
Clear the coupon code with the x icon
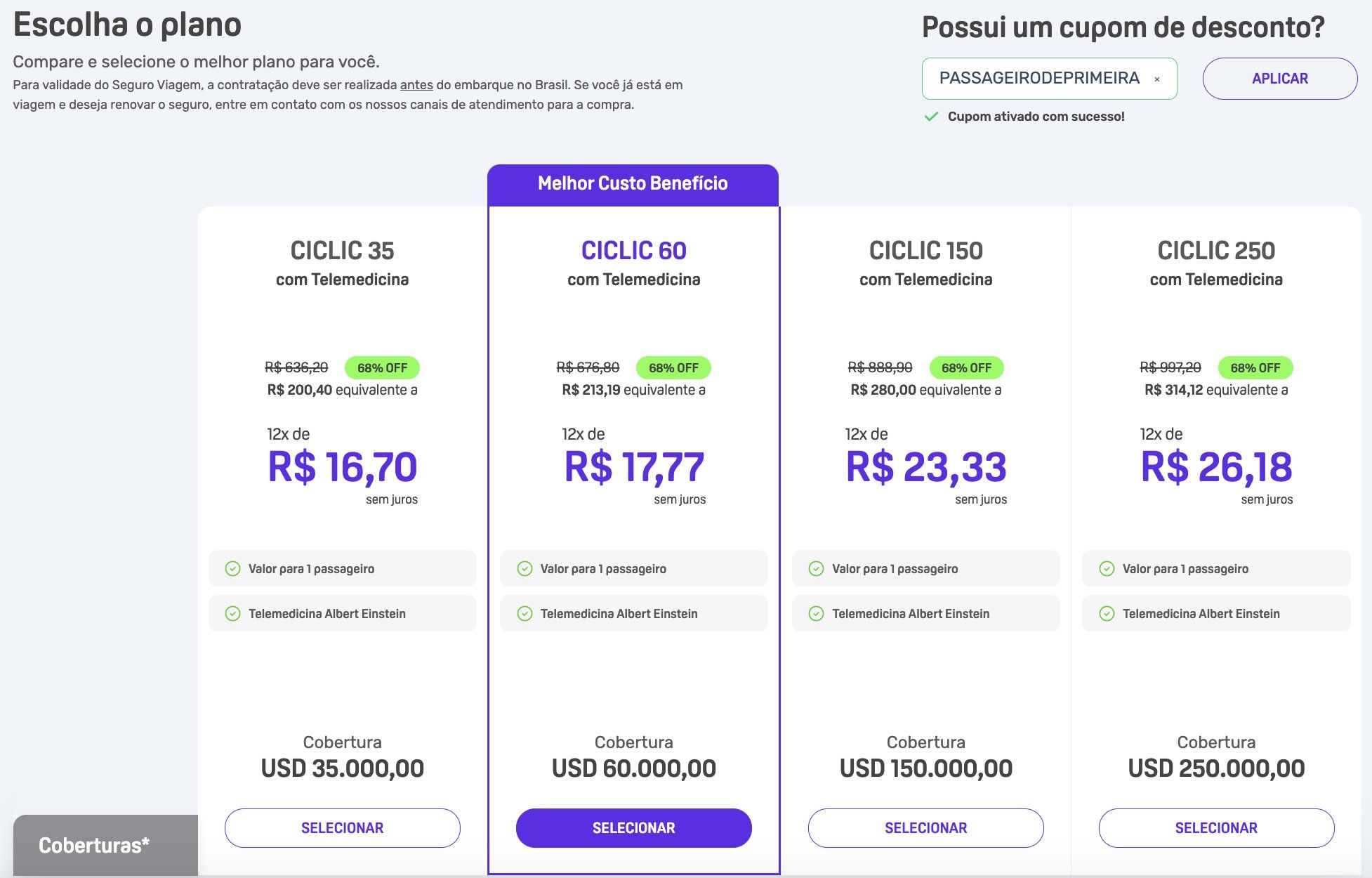coord(1157,79)
